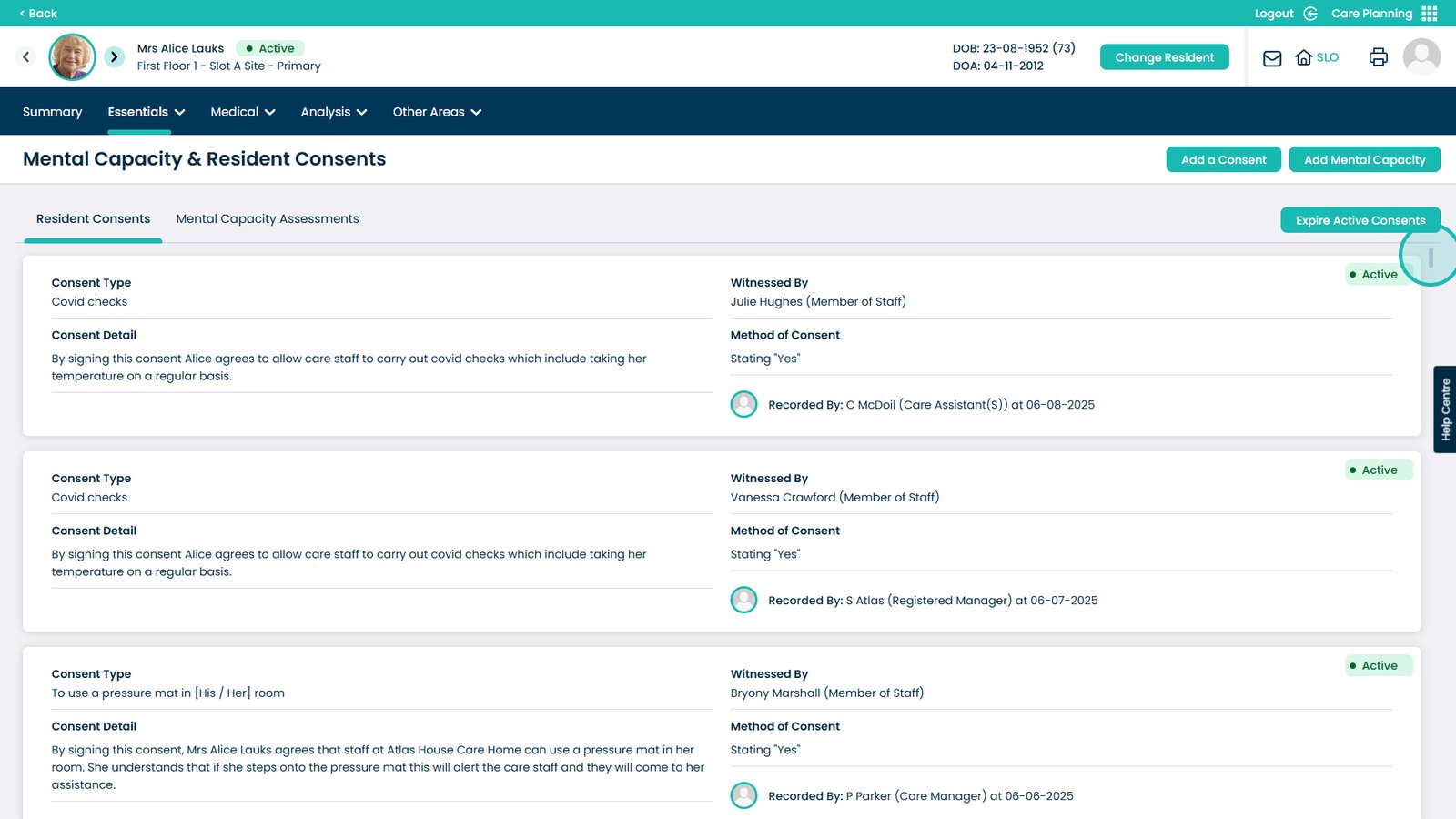Go to previous resident arrow

point(26,57)
